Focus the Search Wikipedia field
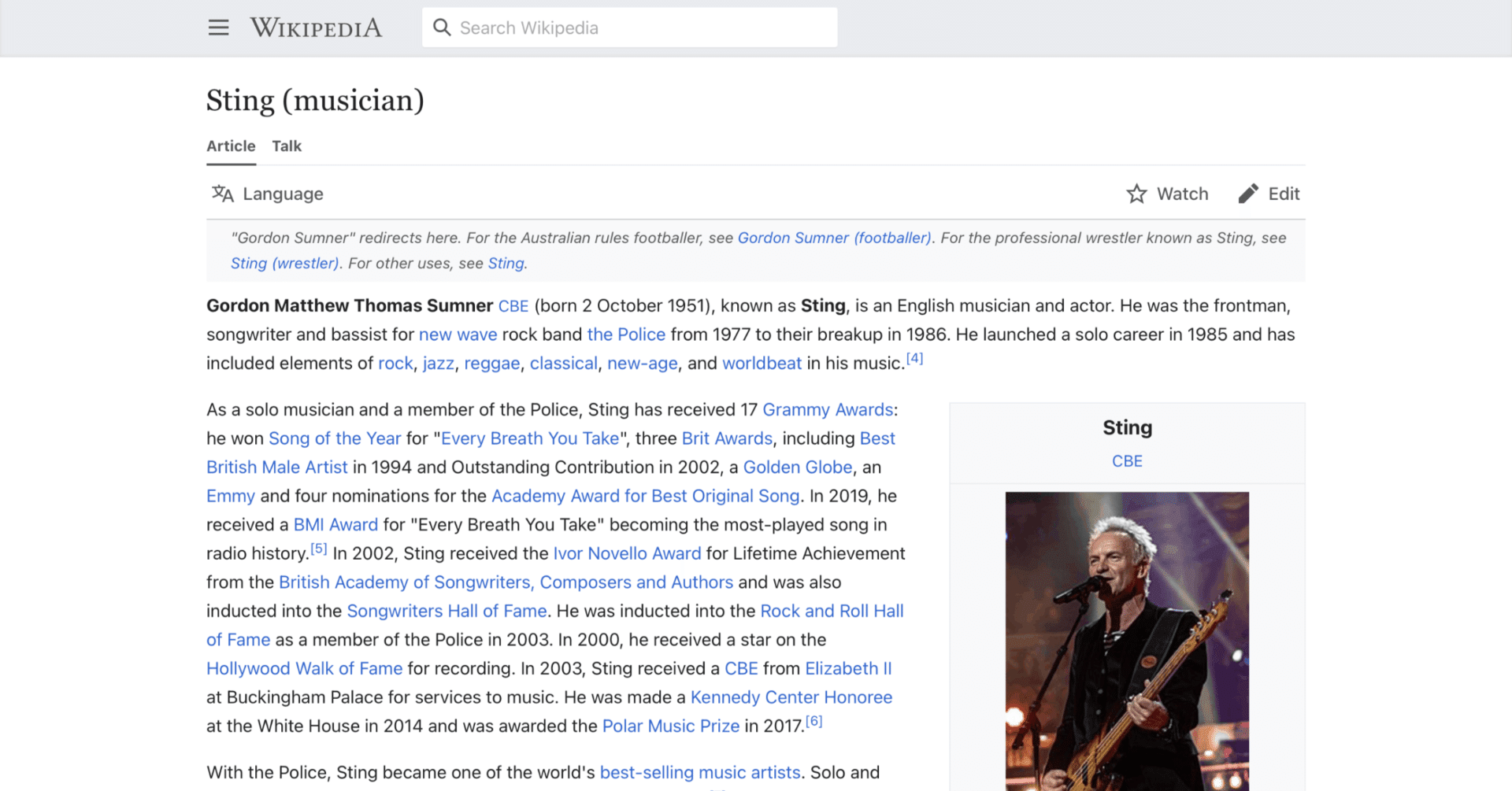The width and height of the screenshot is (1512, 791). click(x=629, y=28)
